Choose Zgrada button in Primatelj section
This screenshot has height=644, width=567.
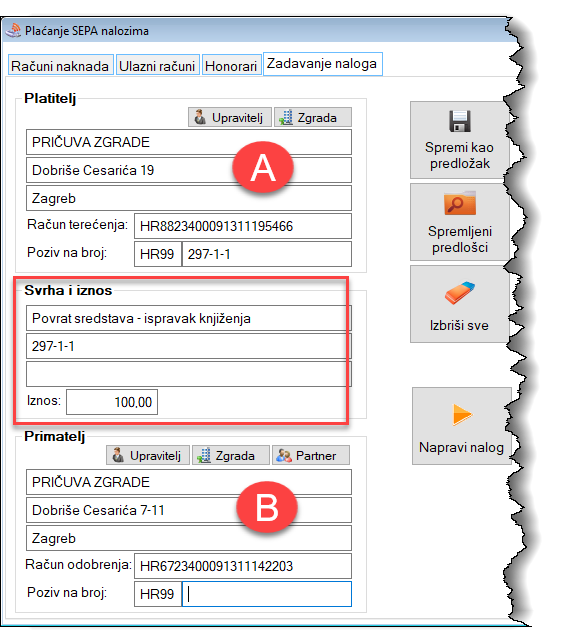click(231, 455)
